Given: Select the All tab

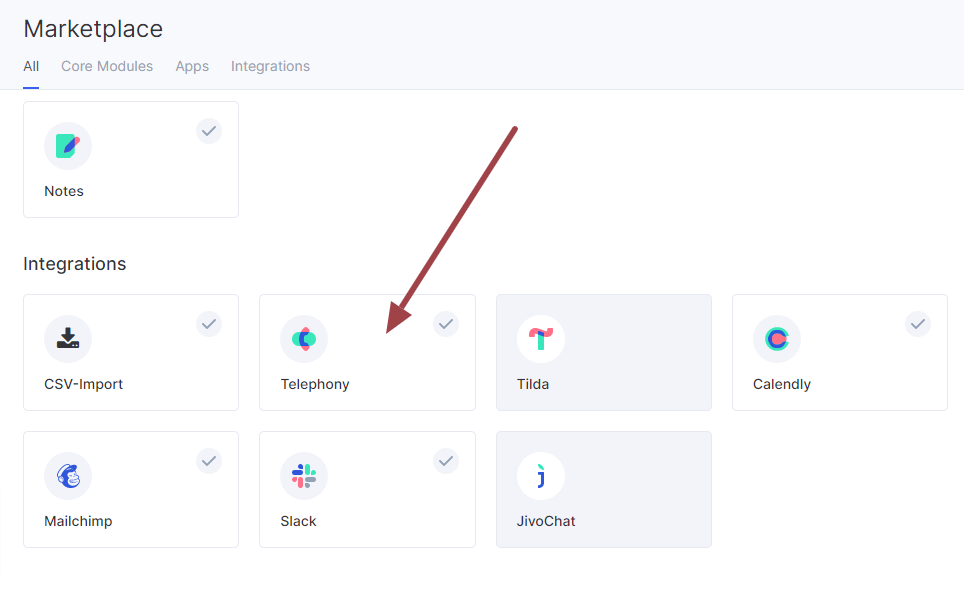Looking at the screenshot, I should [31, 66].
